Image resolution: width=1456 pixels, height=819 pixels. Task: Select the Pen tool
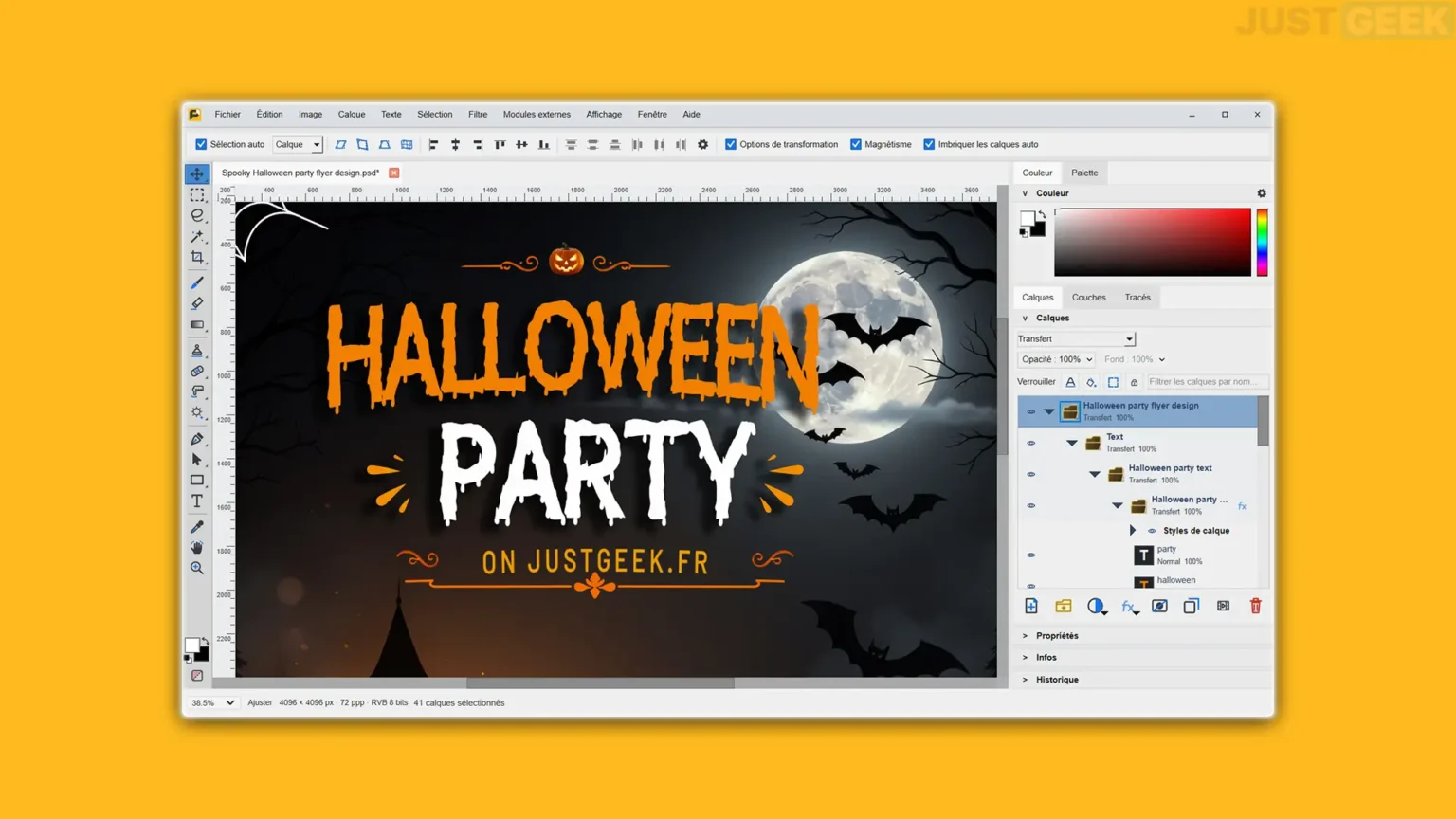(197, 439)
